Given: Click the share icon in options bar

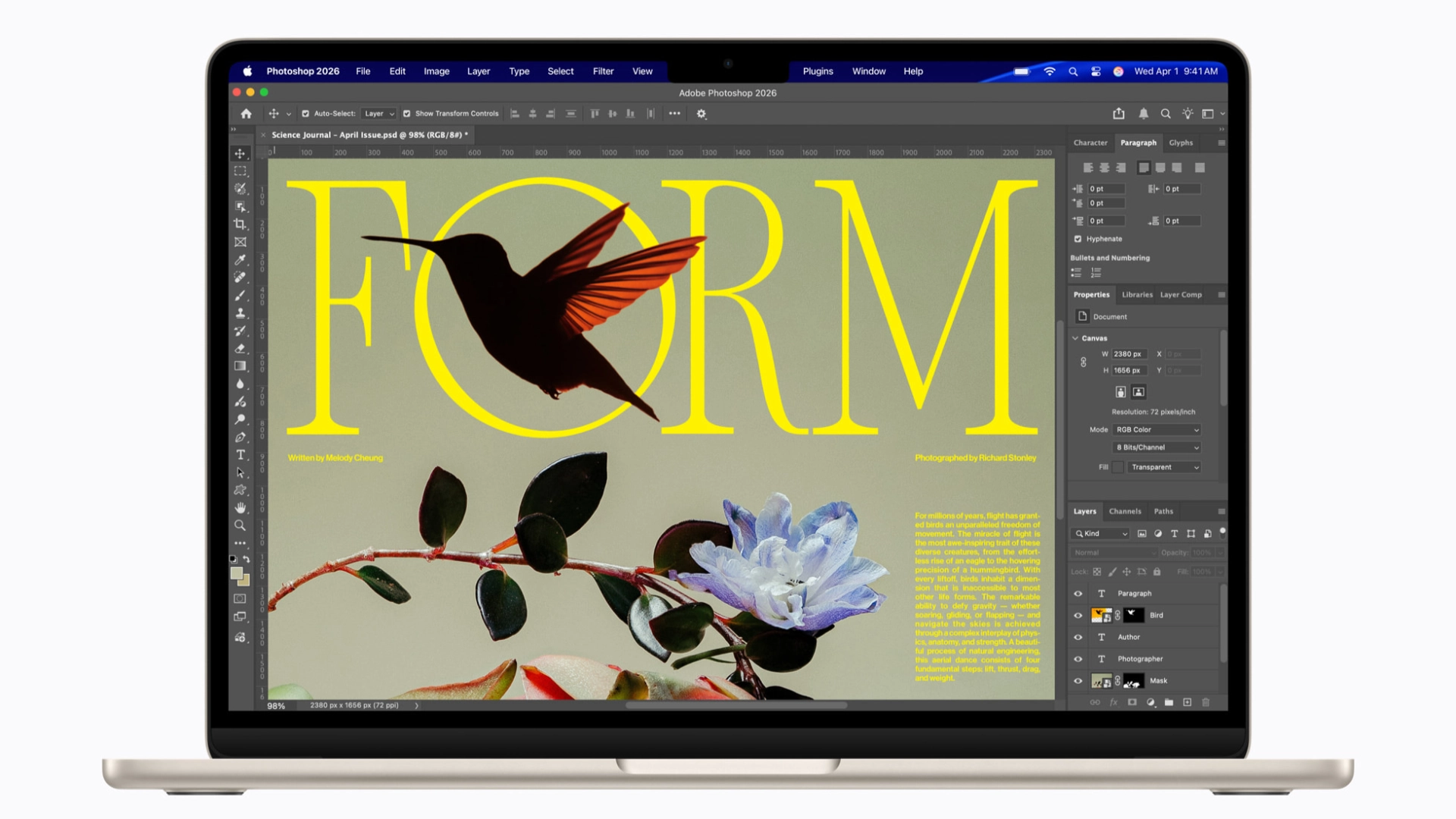Looking at the screenshot, I should click(1119, 114).
